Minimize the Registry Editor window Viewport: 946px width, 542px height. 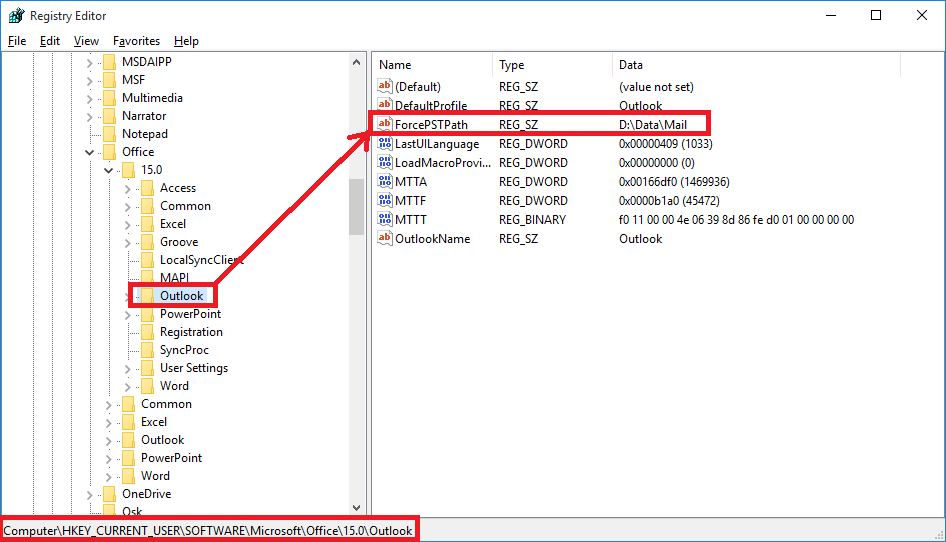point(831,16)
